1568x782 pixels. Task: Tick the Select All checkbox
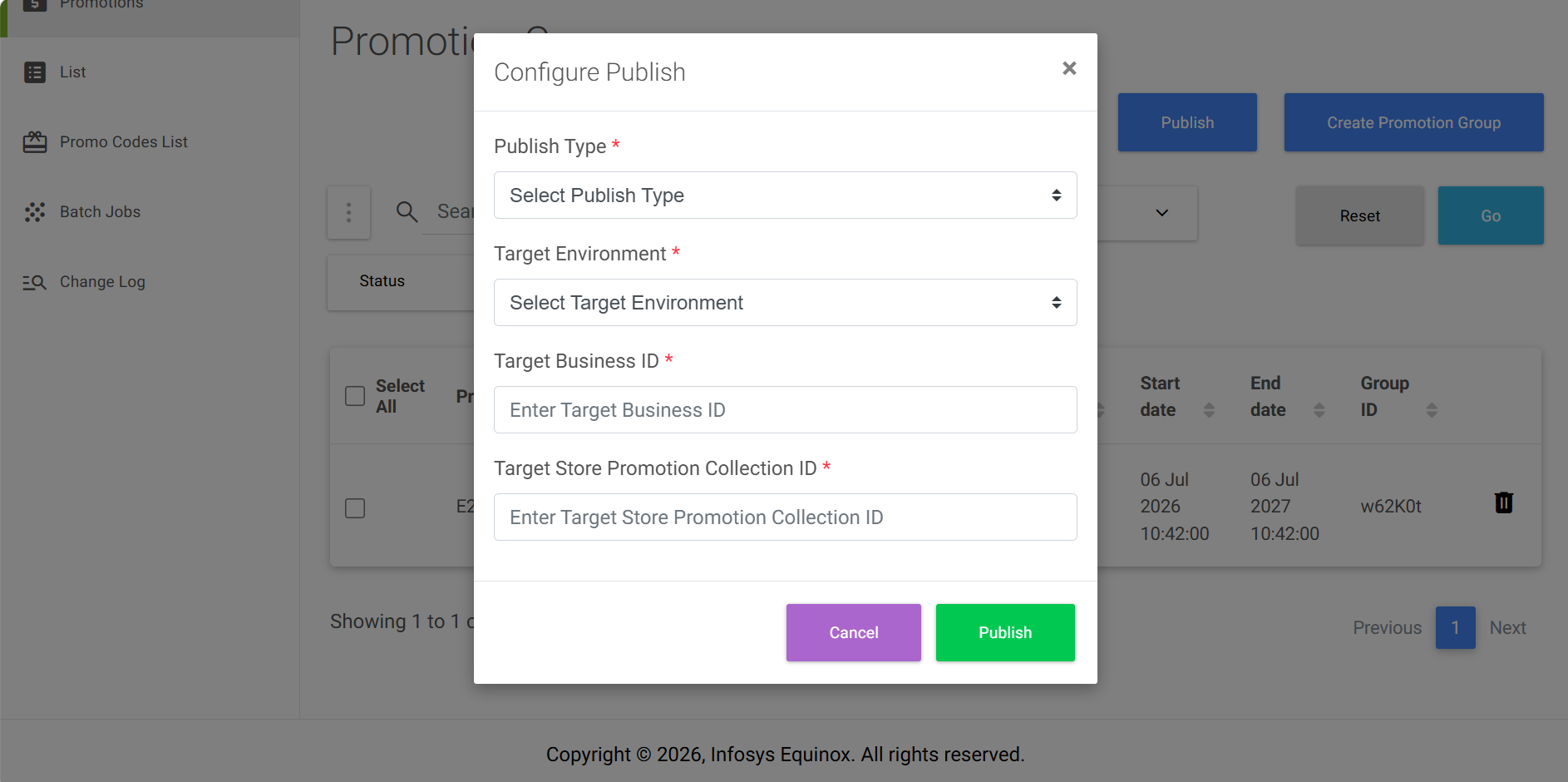click(x=355, y=396)
